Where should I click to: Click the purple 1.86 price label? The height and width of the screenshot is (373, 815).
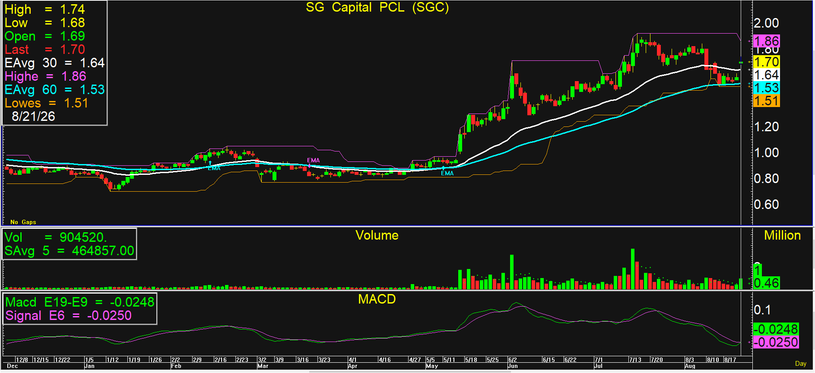[x=767, y=41]
